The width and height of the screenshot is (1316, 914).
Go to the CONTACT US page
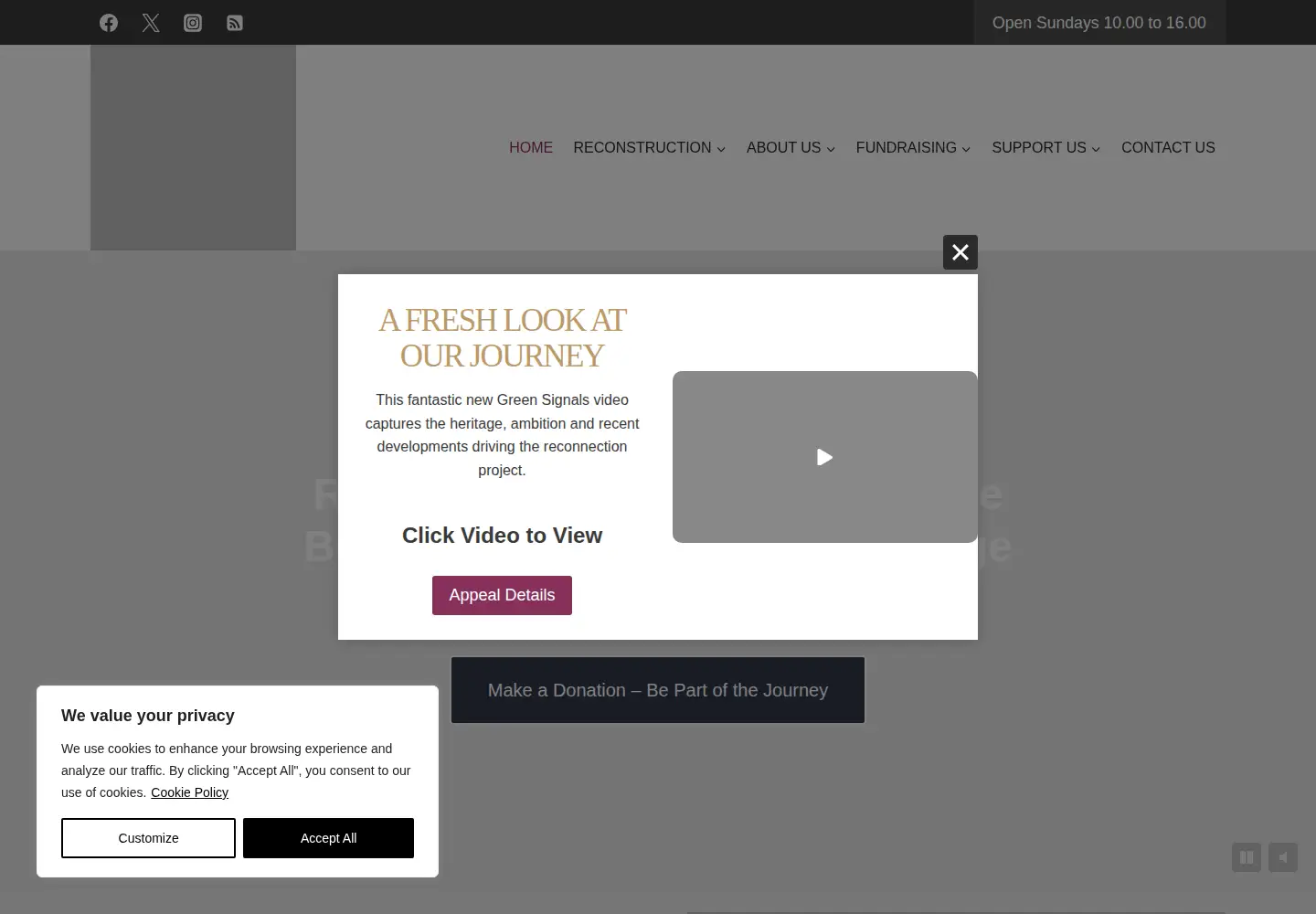[x=1168, y=148]
